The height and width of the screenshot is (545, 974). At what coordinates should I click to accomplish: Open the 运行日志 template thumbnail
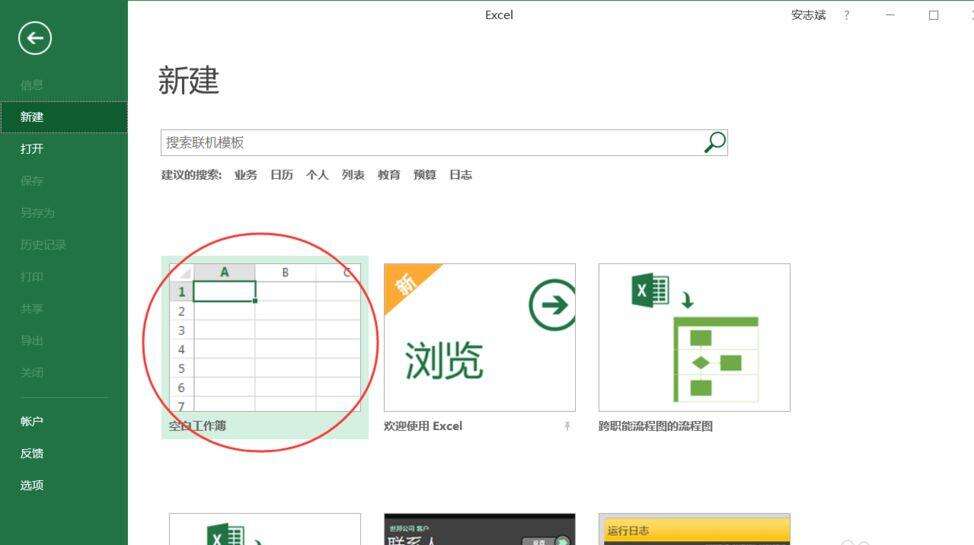click(694, 529)
